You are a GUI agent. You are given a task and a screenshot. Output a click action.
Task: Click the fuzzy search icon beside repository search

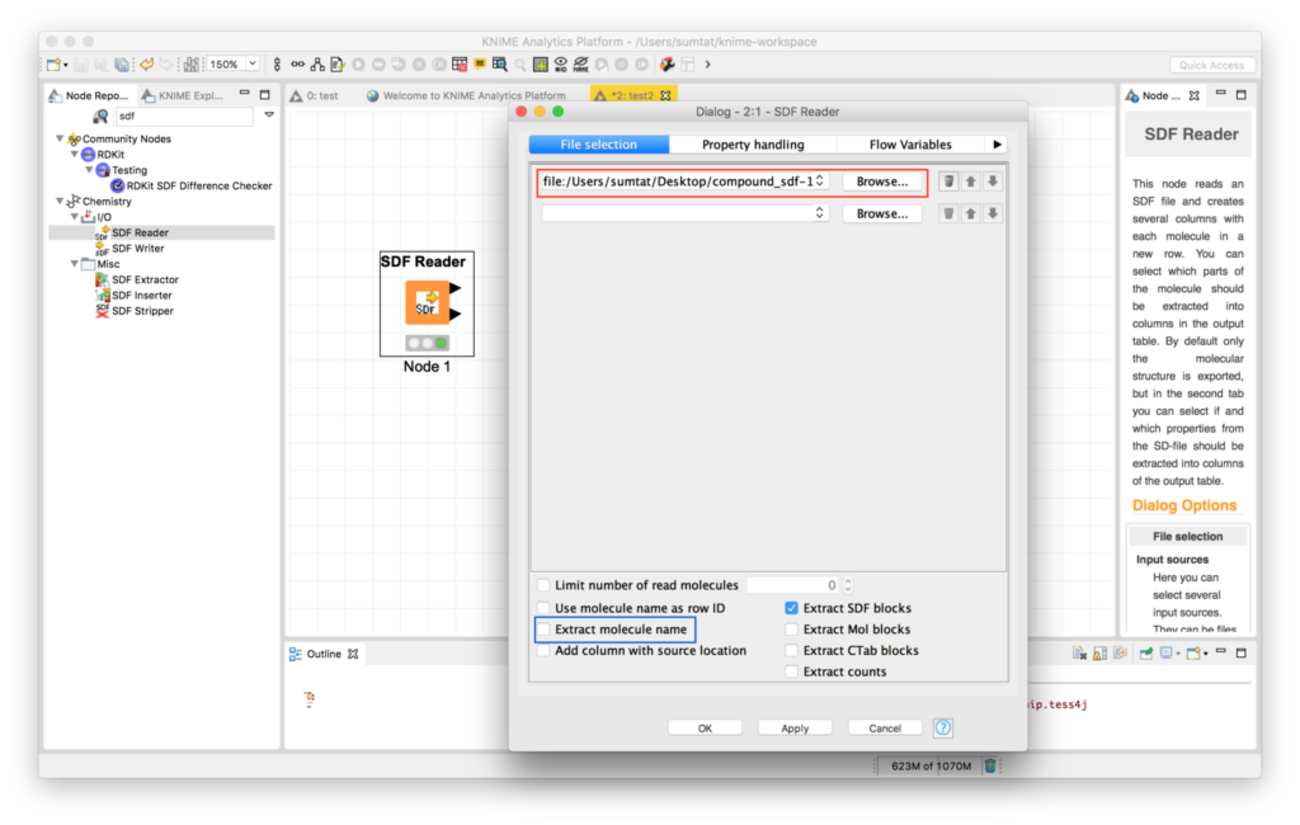coord(101,117)
